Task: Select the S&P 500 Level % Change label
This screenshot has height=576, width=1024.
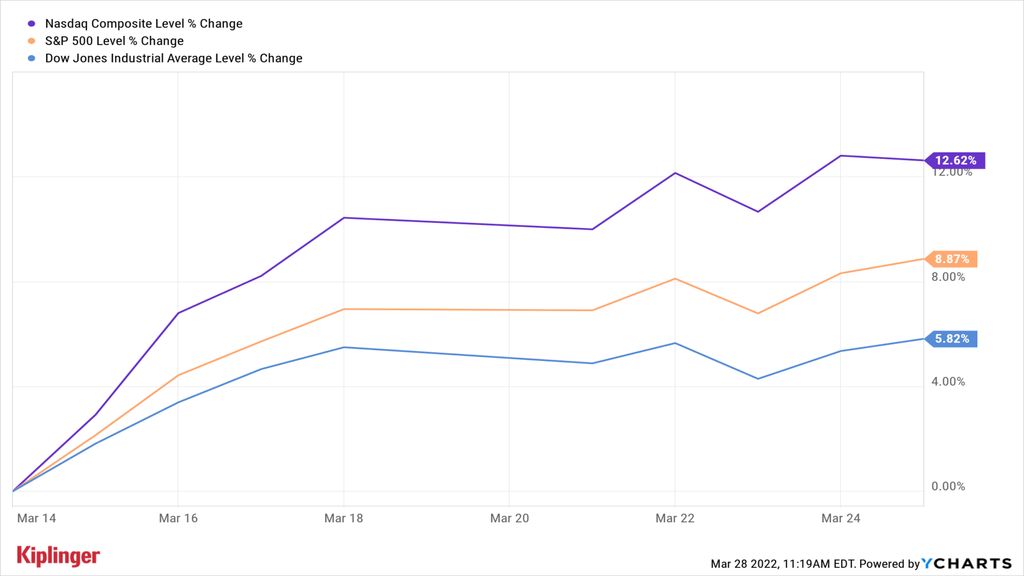Action: (x=115, y=41)
